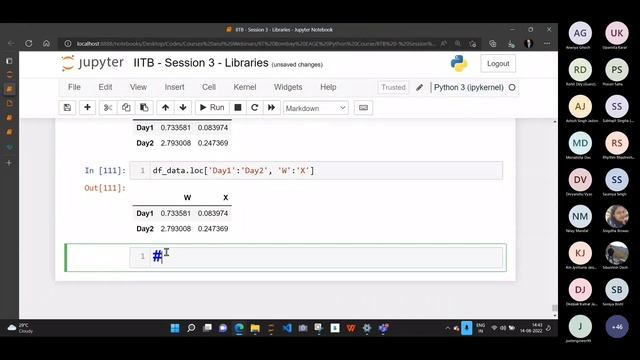Screen dimensions: 640x360
Task: Open the File menu
Action: pos(74,87)
